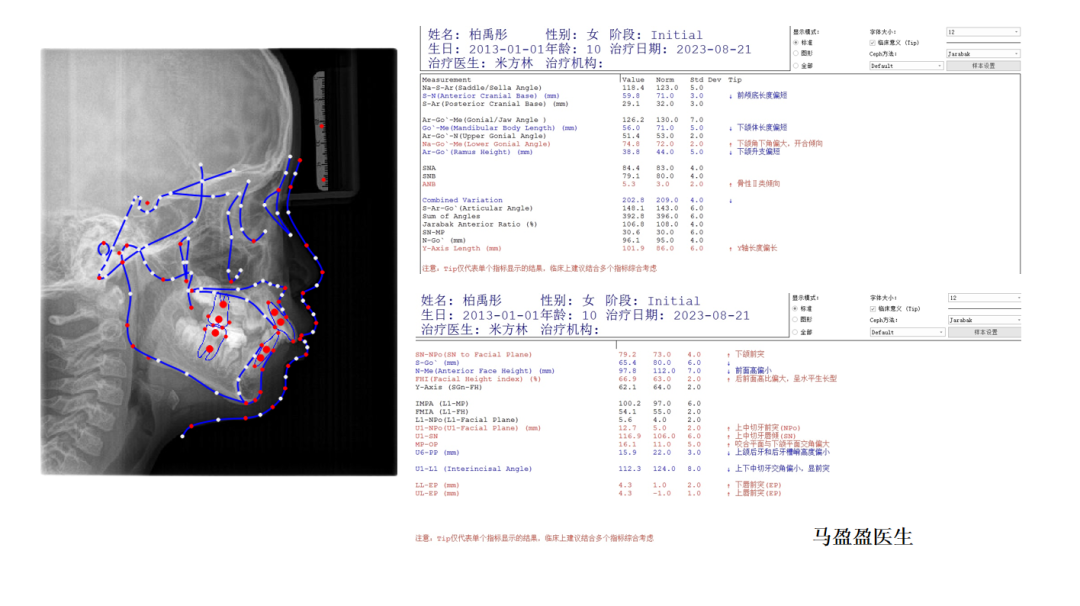Select 图形 display mode in upper panel

coord(796,53)
